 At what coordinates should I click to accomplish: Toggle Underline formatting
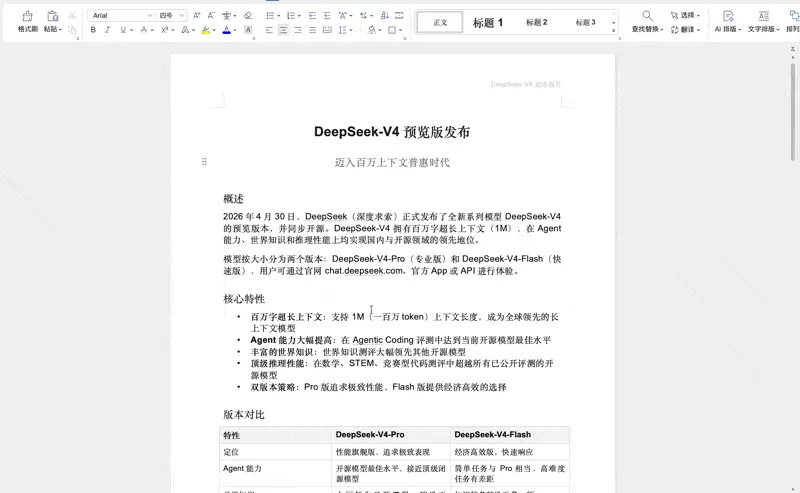pos(123,30)
